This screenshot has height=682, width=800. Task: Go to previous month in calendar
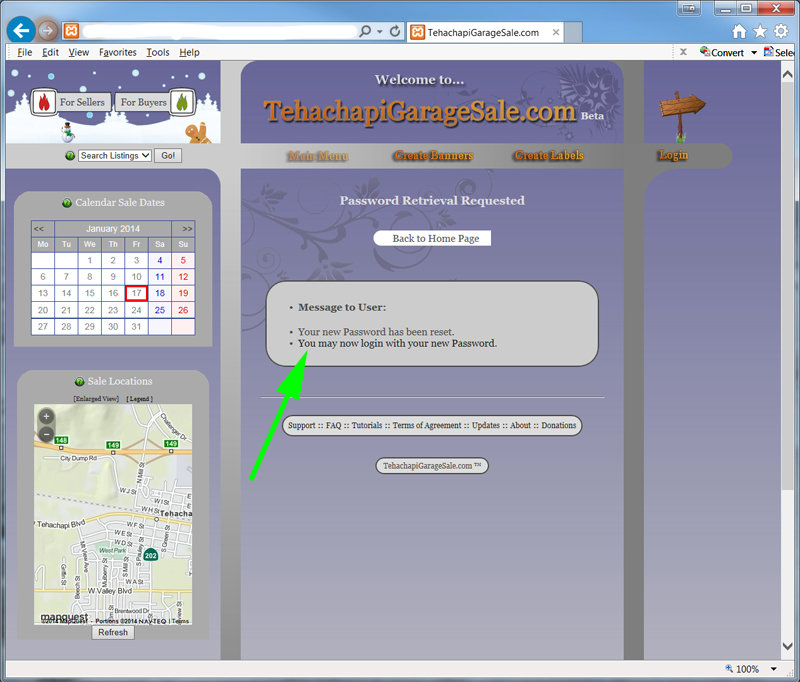tap(39, 229)
